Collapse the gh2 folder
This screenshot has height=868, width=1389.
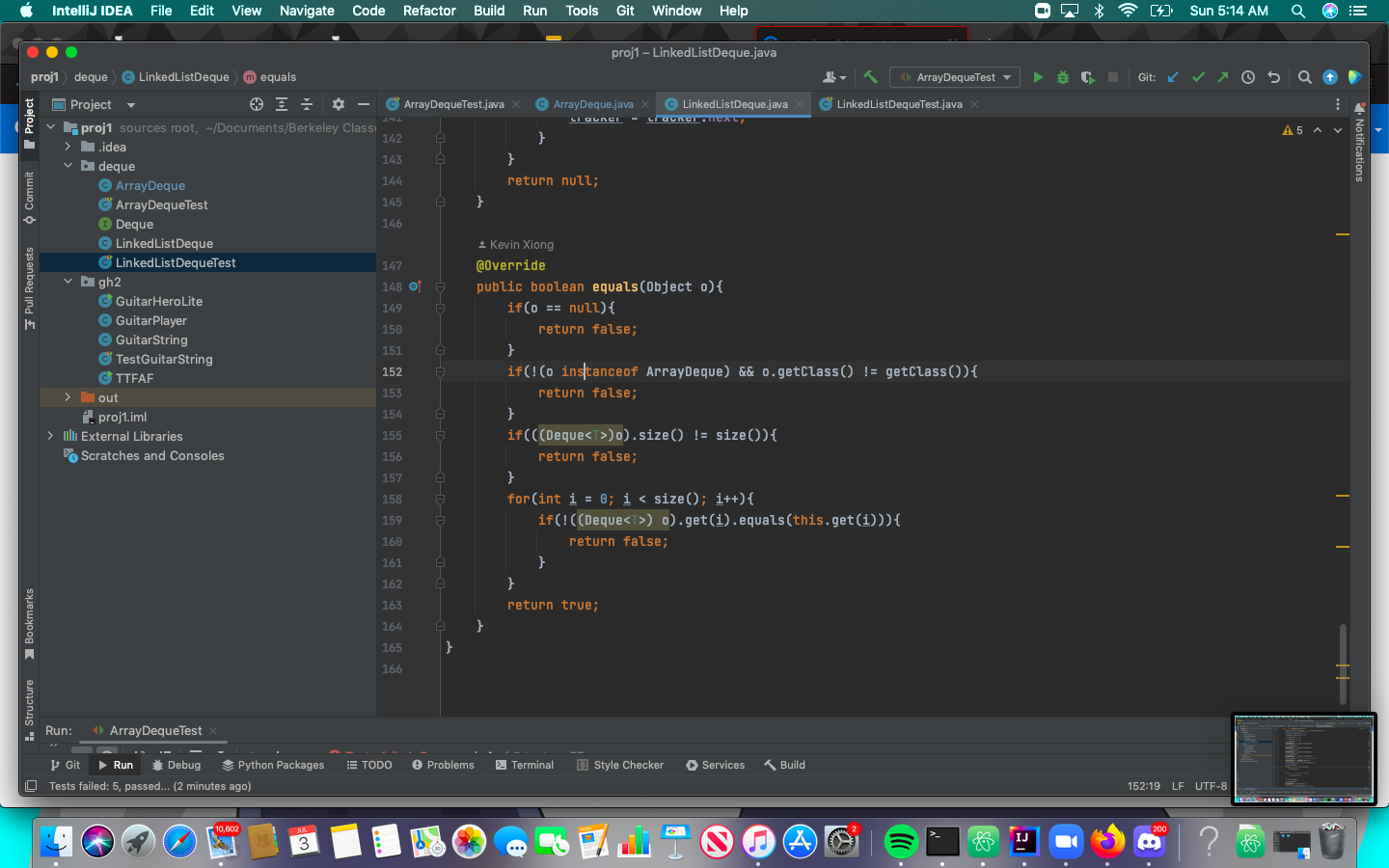coord(68,282)
